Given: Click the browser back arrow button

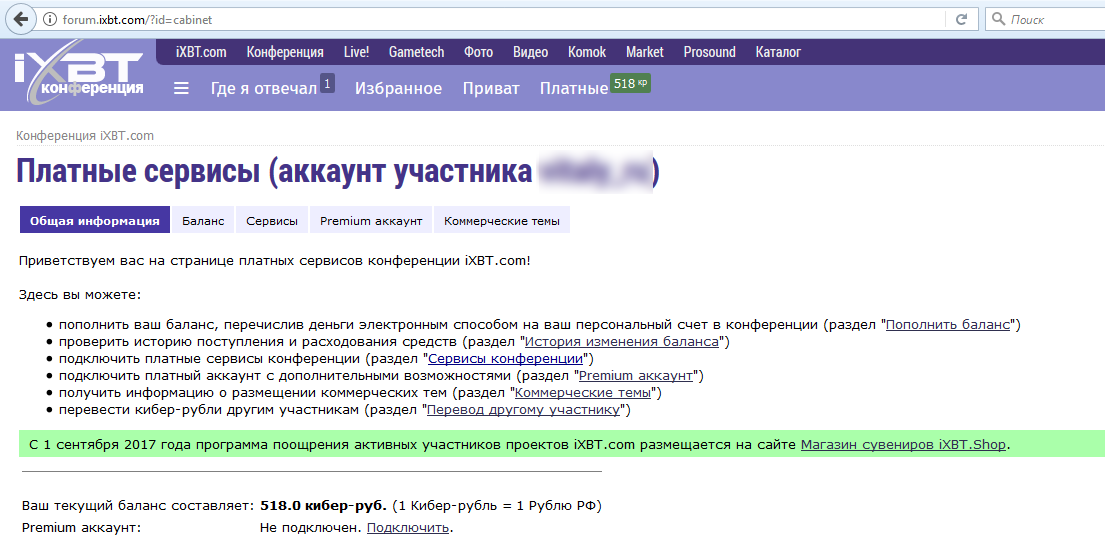Looking at the screenshot, I should tap(20, 20).
